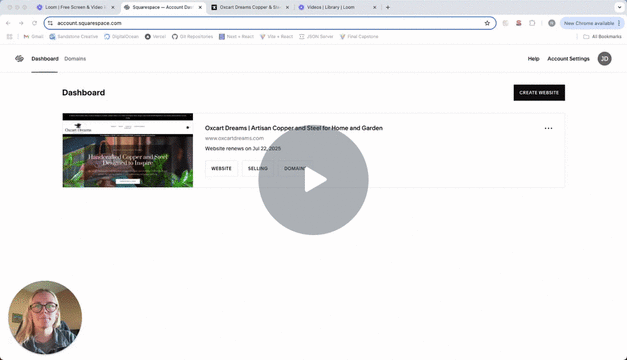This screenshot has width=627, height=360.
Task: Click the website renews date text
Action: pos(243,148)
